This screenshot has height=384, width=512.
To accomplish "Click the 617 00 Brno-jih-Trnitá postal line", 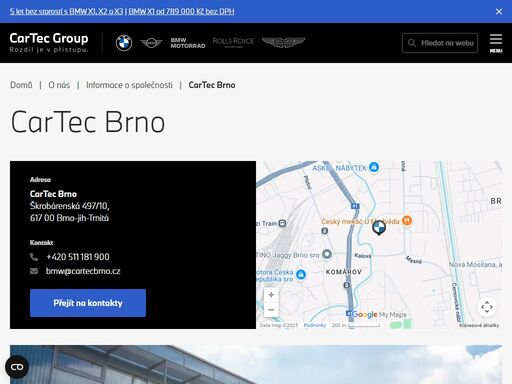I will pyautogui.click(x=69, y=218).
